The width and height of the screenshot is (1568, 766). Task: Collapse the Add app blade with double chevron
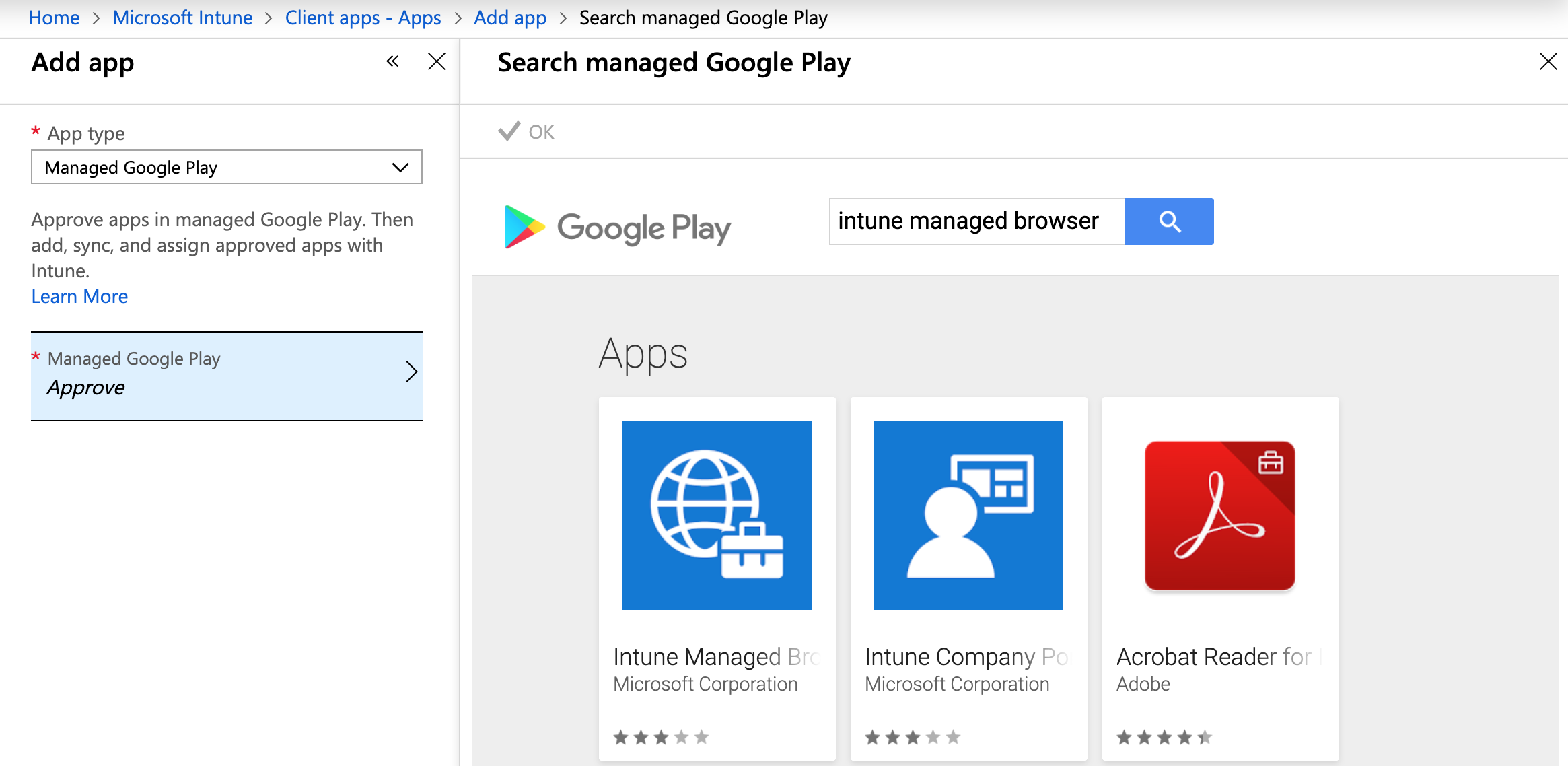(392, 62)
